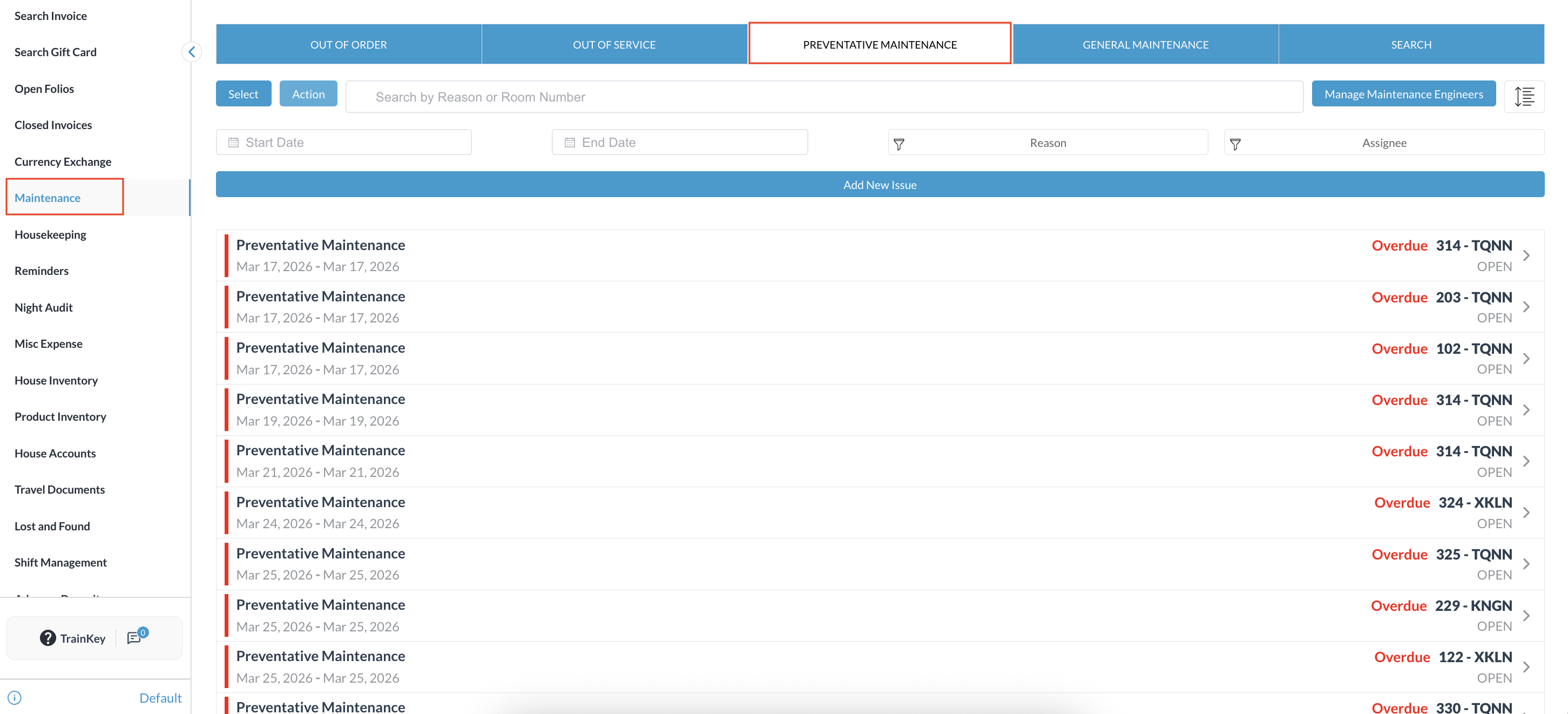Click the Reason filter funnel icon
The width and height of the screenshot is (1568, 714).
point(898,144)
